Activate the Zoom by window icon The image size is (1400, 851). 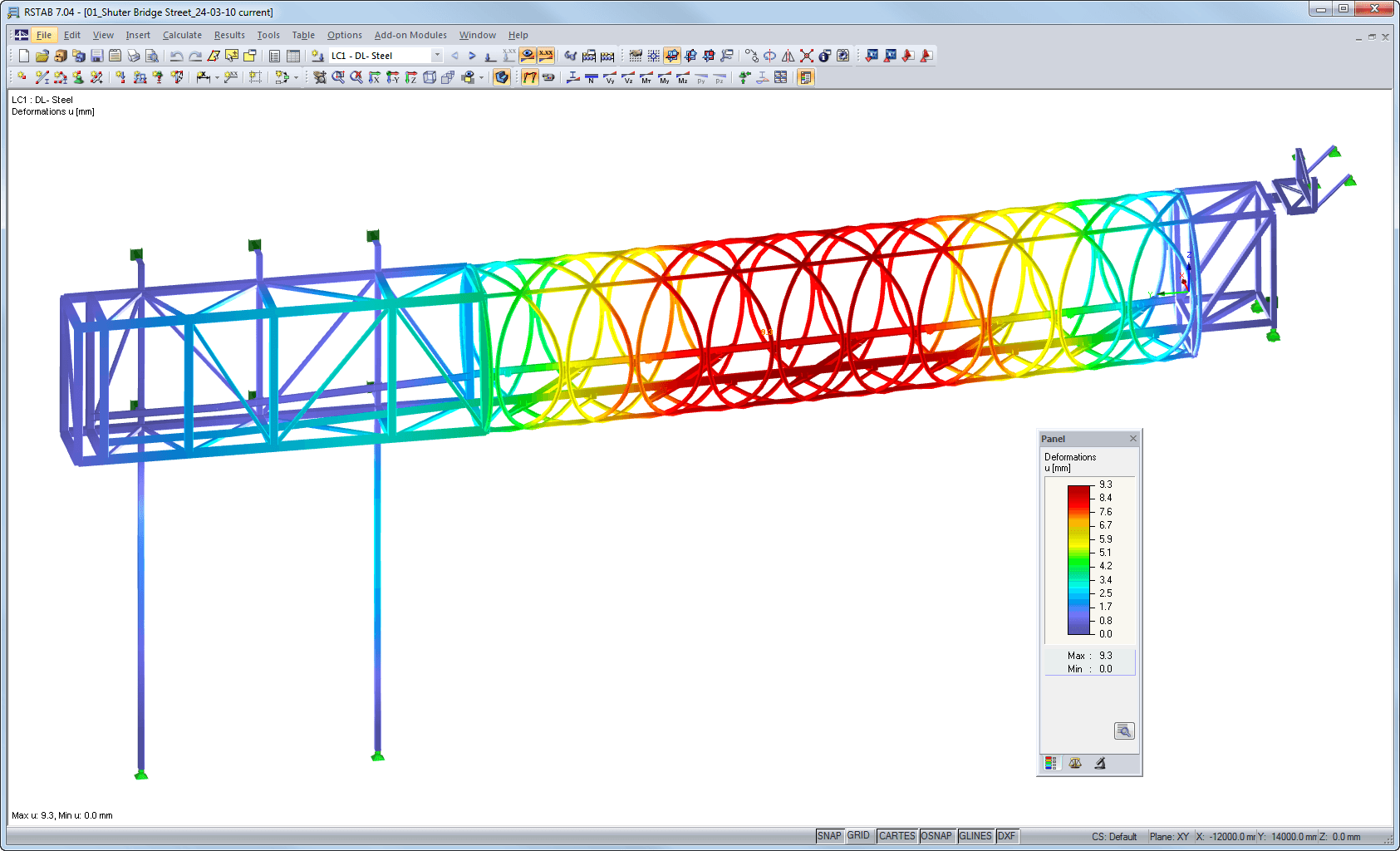(x=338, y=77)
